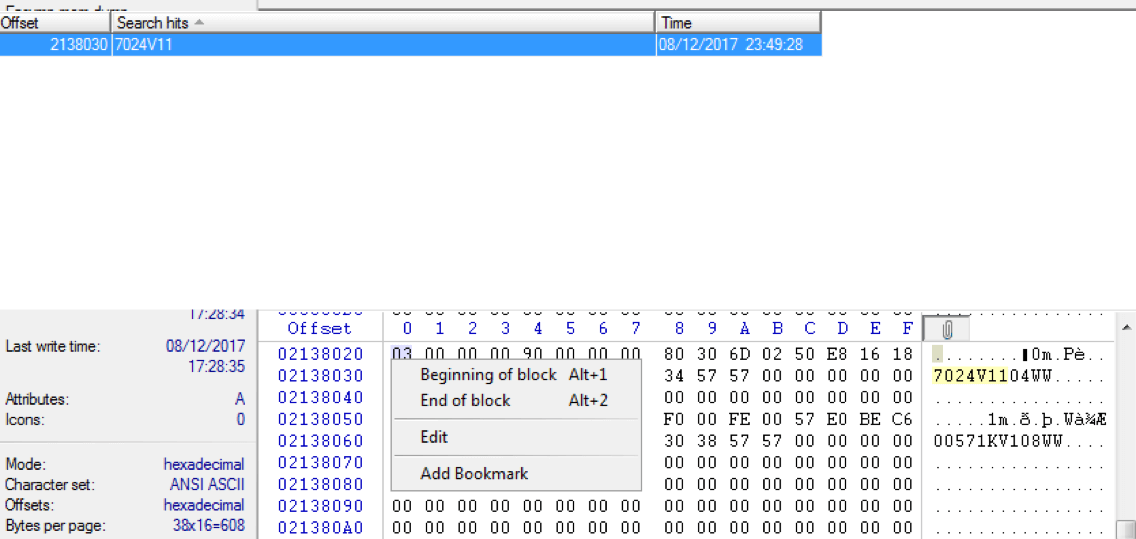Select the search hit row 7024V11
This screenshot has width=1136, height=539.
click(411, 45)
